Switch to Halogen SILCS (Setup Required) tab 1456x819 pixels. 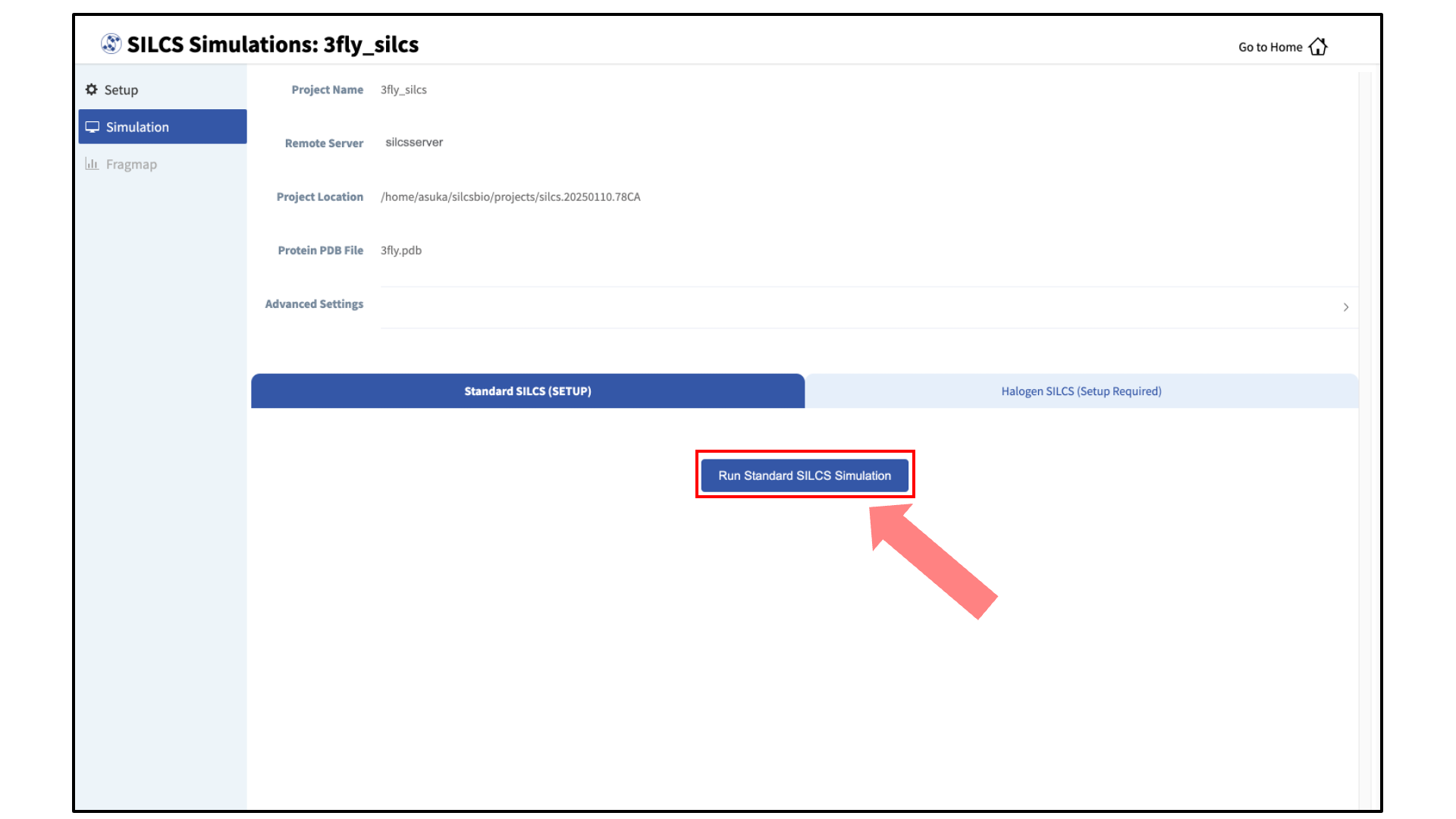pyautogui.click(x=1081, y=391)
